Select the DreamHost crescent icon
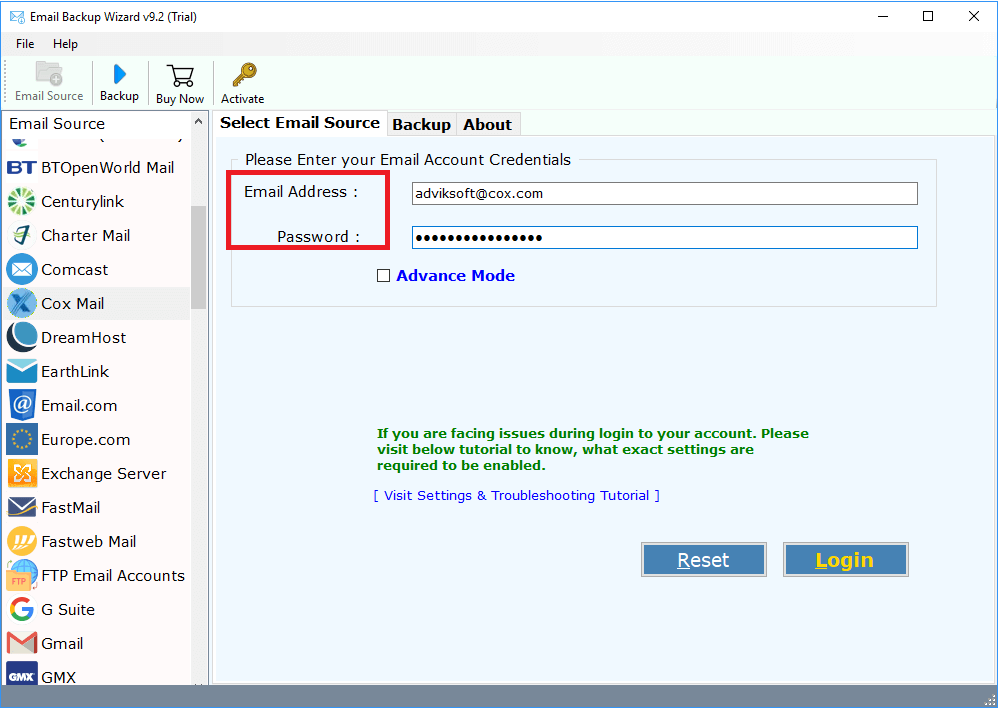Screen dimensions: 998x708 pos(22,337)
